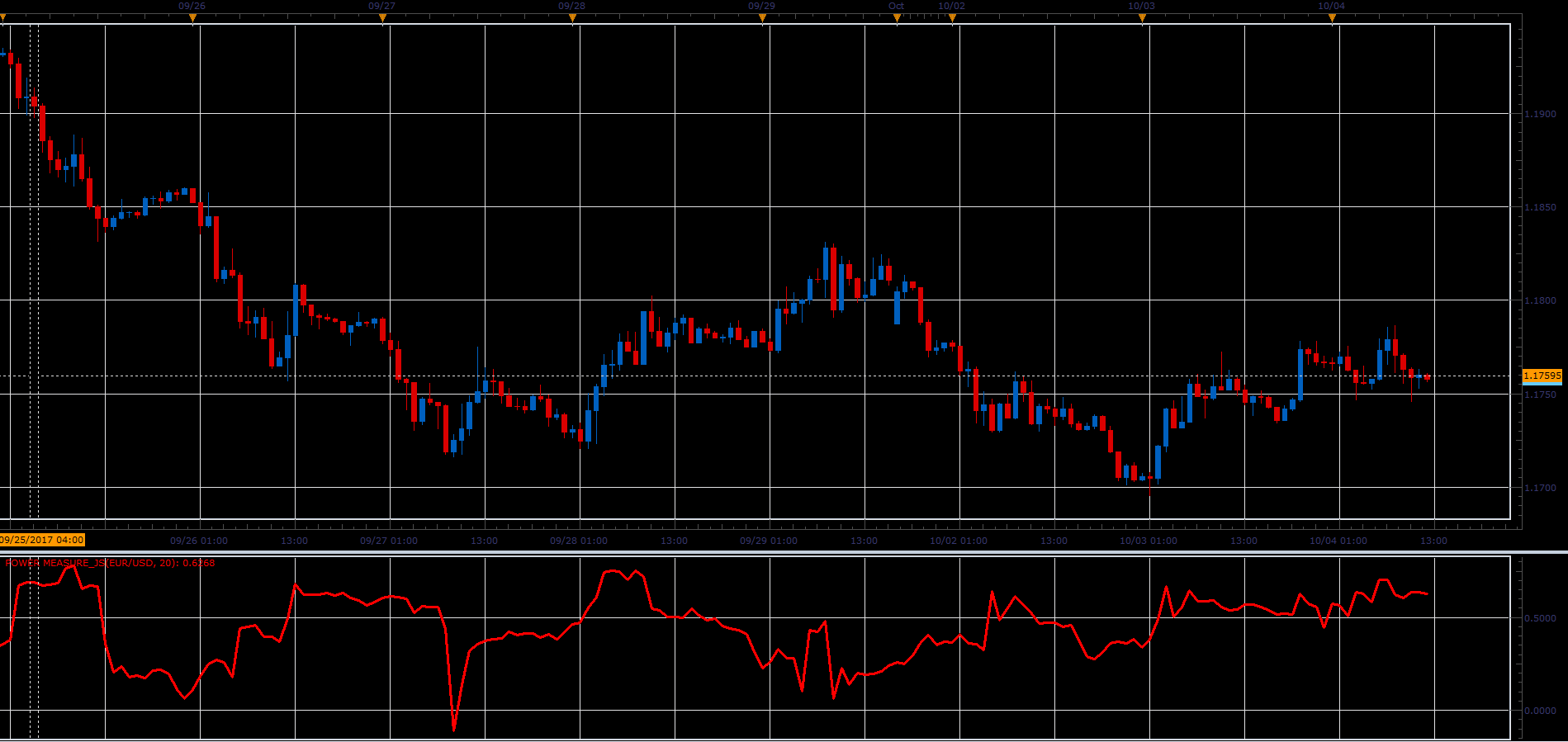The height and width of the screenshot is (742, 1568).
Task: Click the orange 1.17595 current price tag
Action: (1542, 376)
